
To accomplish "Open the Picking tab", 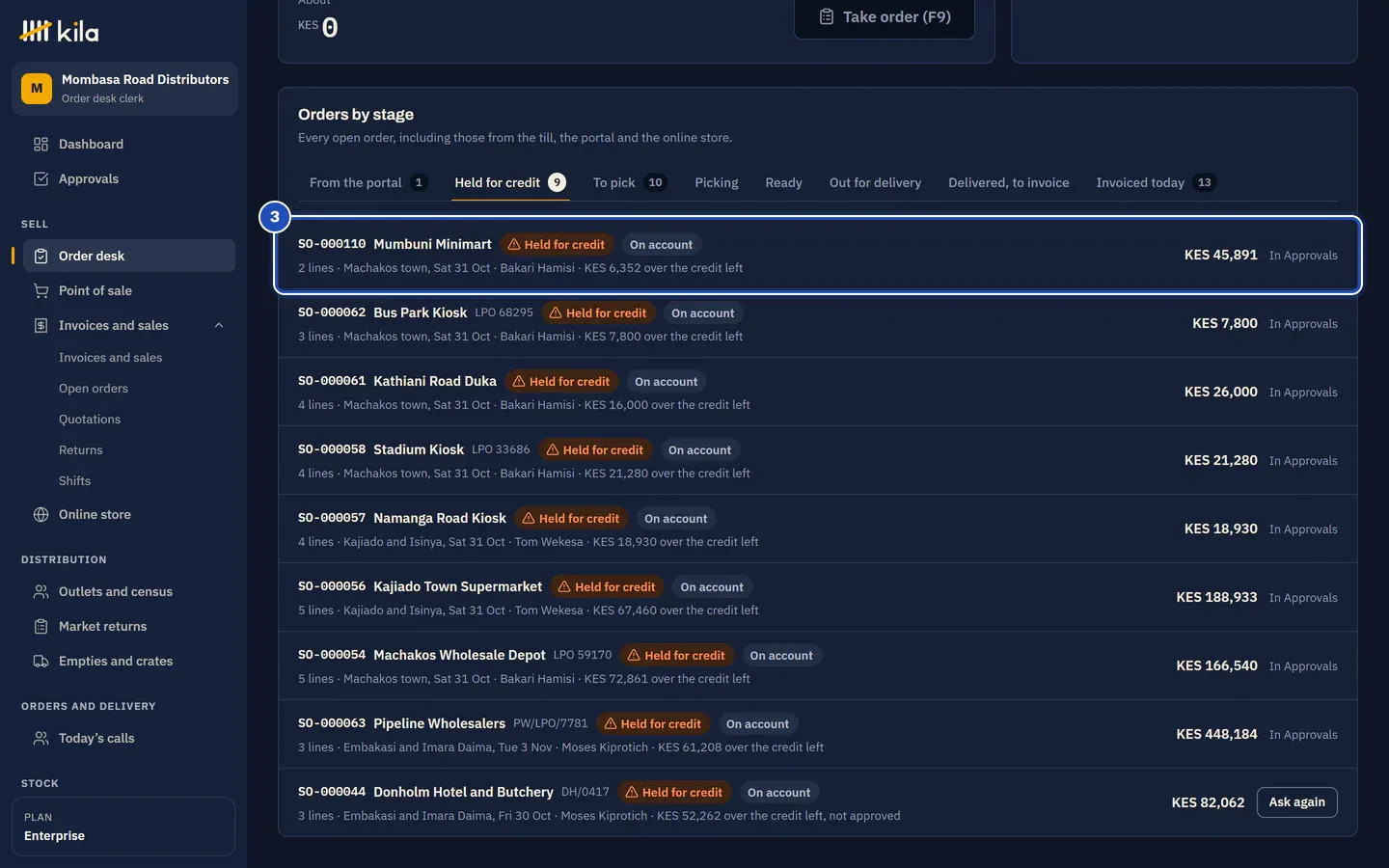I will coord(717,183).
